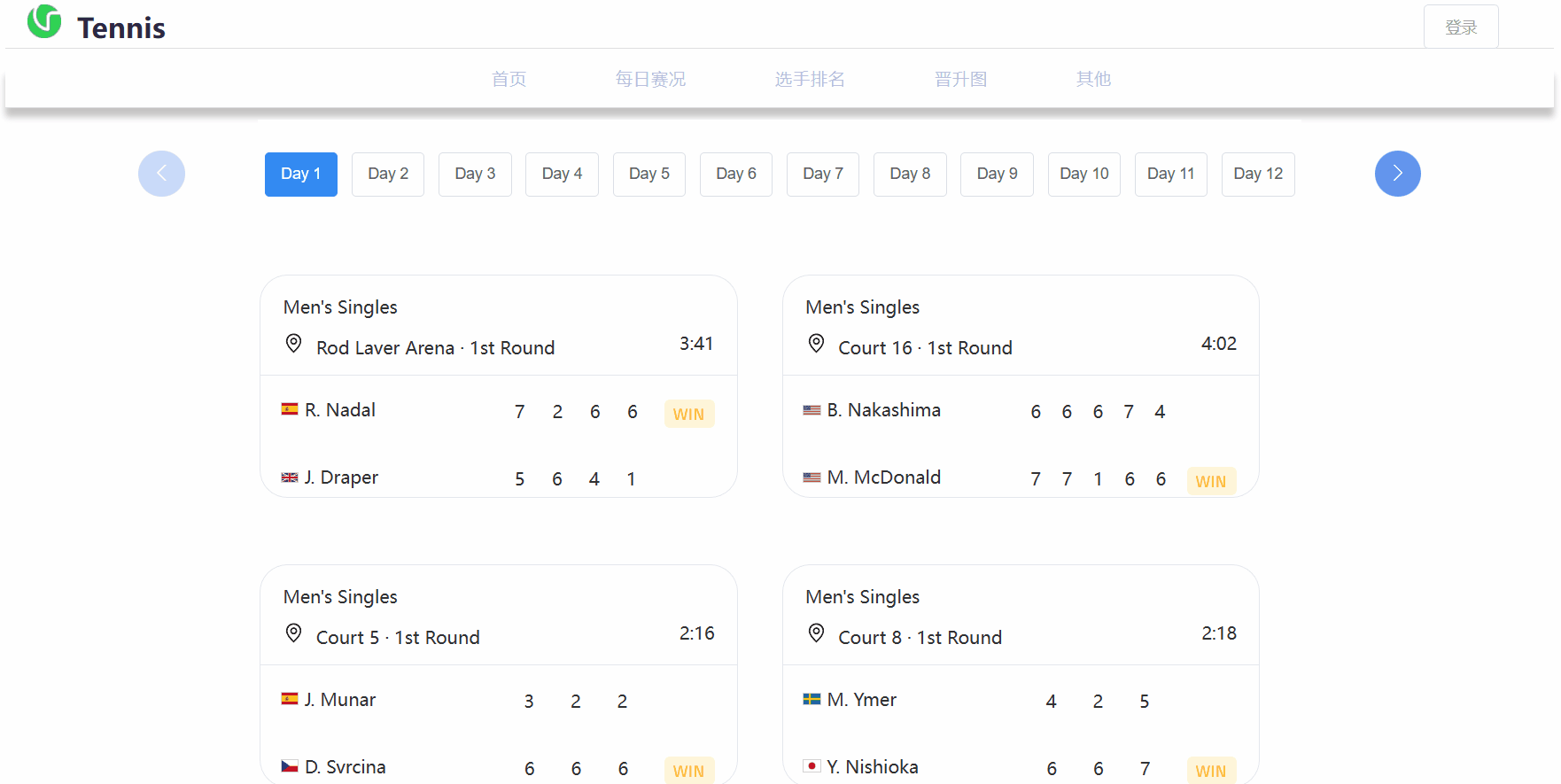The image size is (1561, 784).
Task: Open the 晋升图 bracket menu item
Action: tap(961, 79)
